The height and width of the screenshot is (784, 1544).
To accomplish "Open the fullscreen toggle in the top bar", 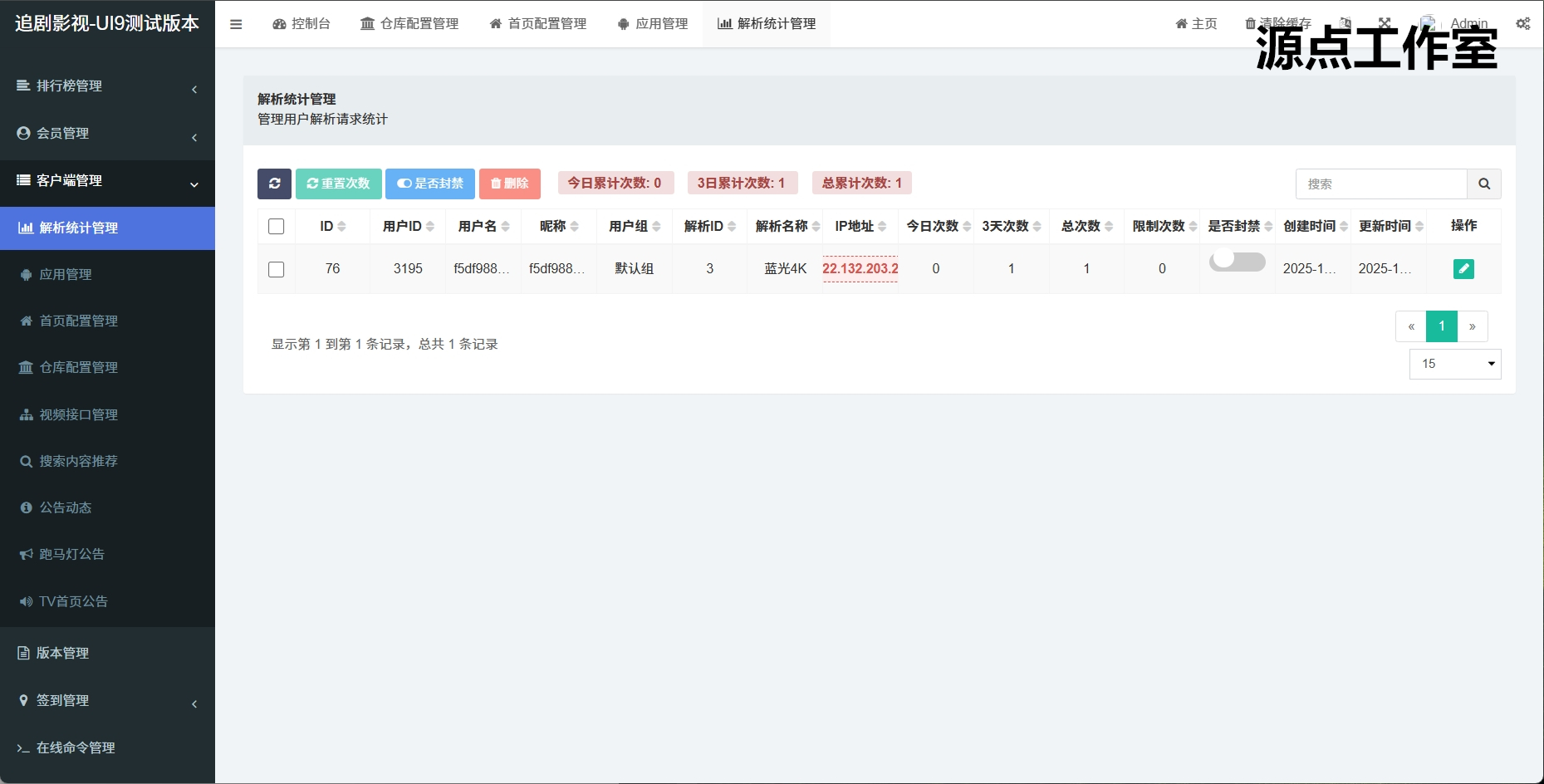I will click(x=1383, y=23).
